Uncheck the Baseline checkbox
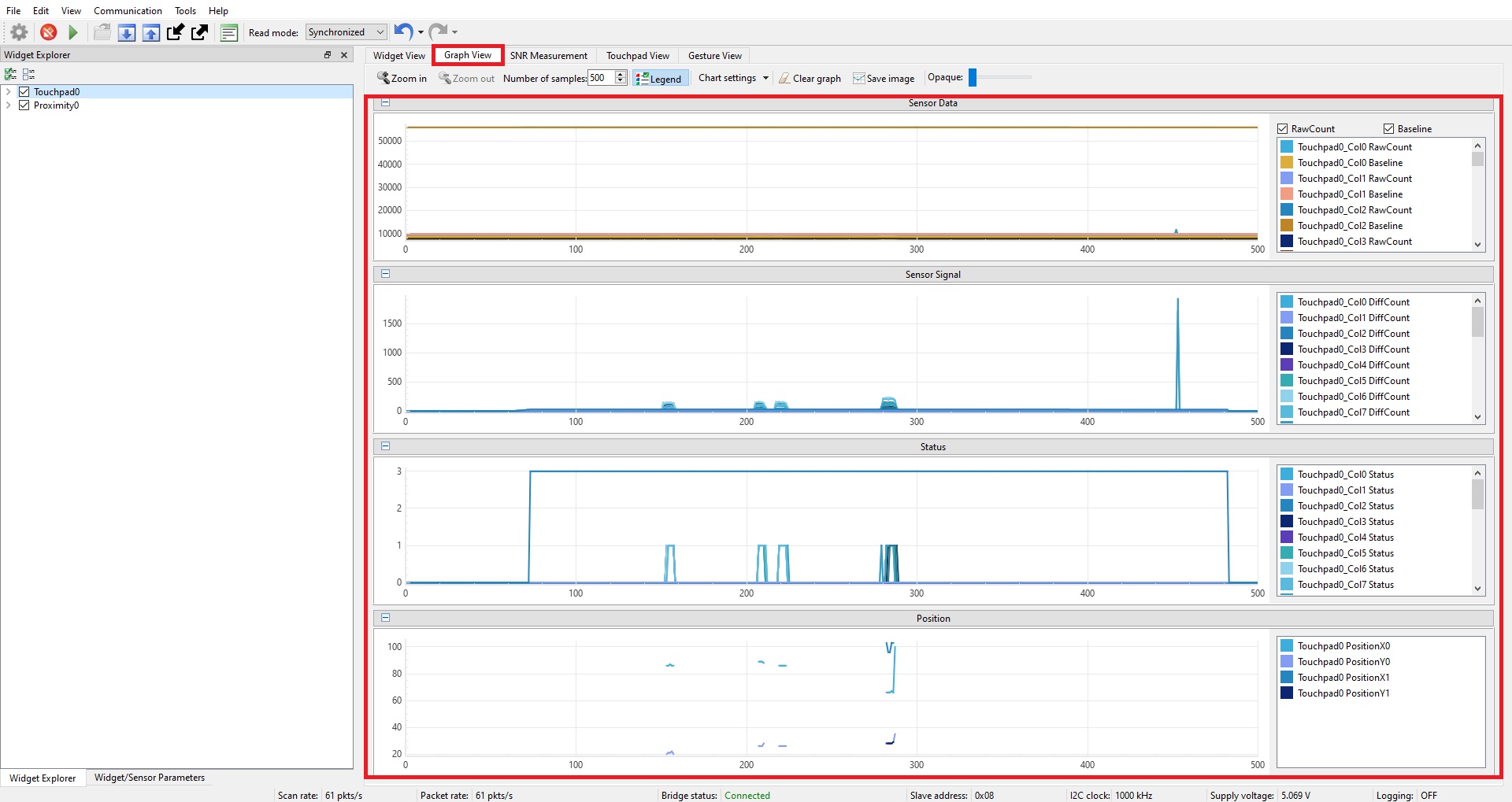Screen dimensions: 1512x802 pos(1389,129)
